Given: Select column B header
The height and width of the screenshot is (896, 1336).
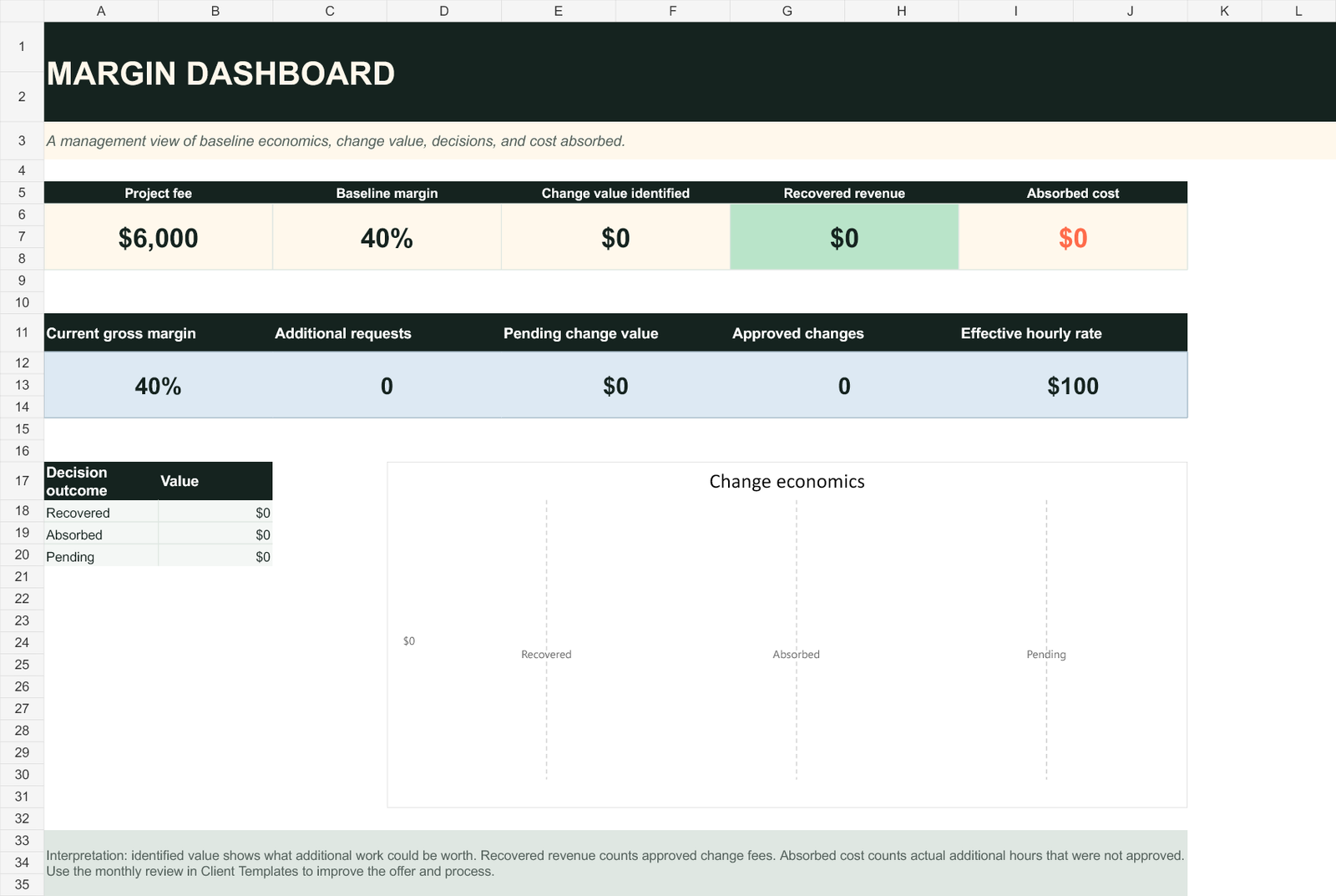Looking at the screenshot, I should coord(215,11).
